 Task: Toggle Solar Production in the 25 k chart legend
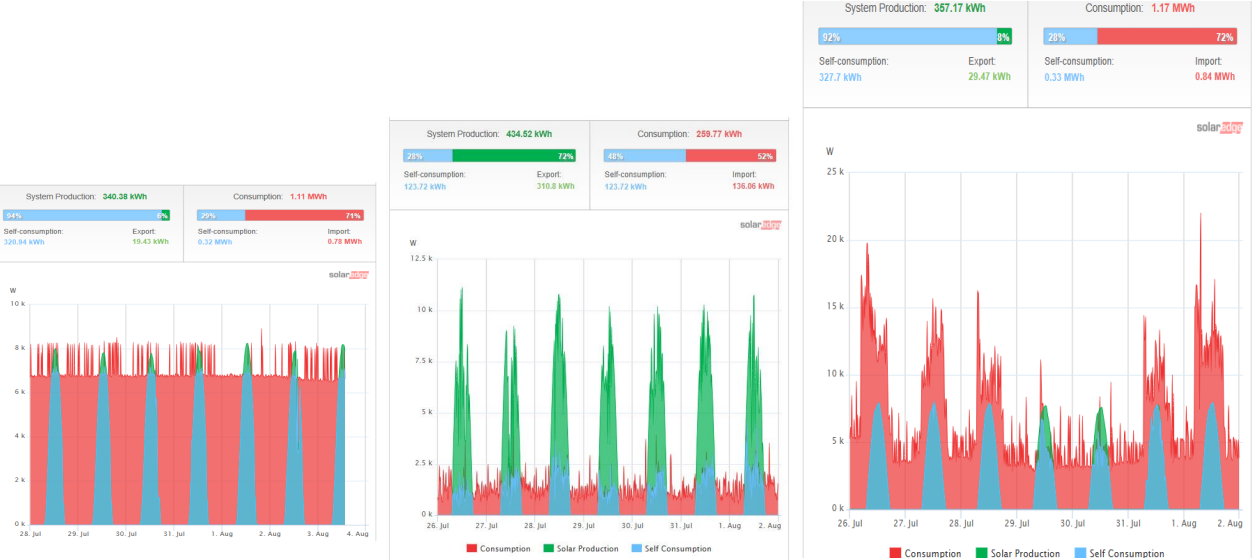pos(1017,553)
